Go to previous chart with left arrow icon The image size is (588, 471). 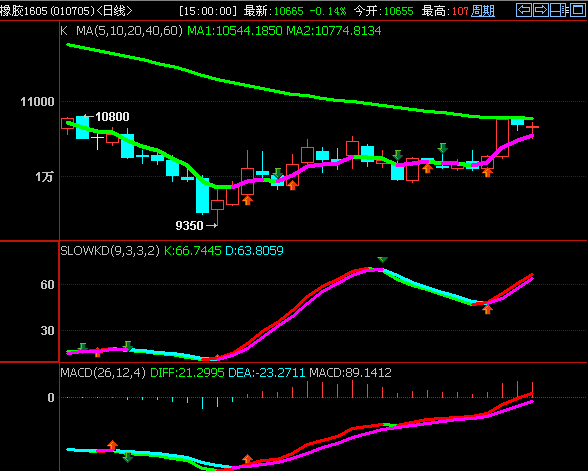[524, 10]
